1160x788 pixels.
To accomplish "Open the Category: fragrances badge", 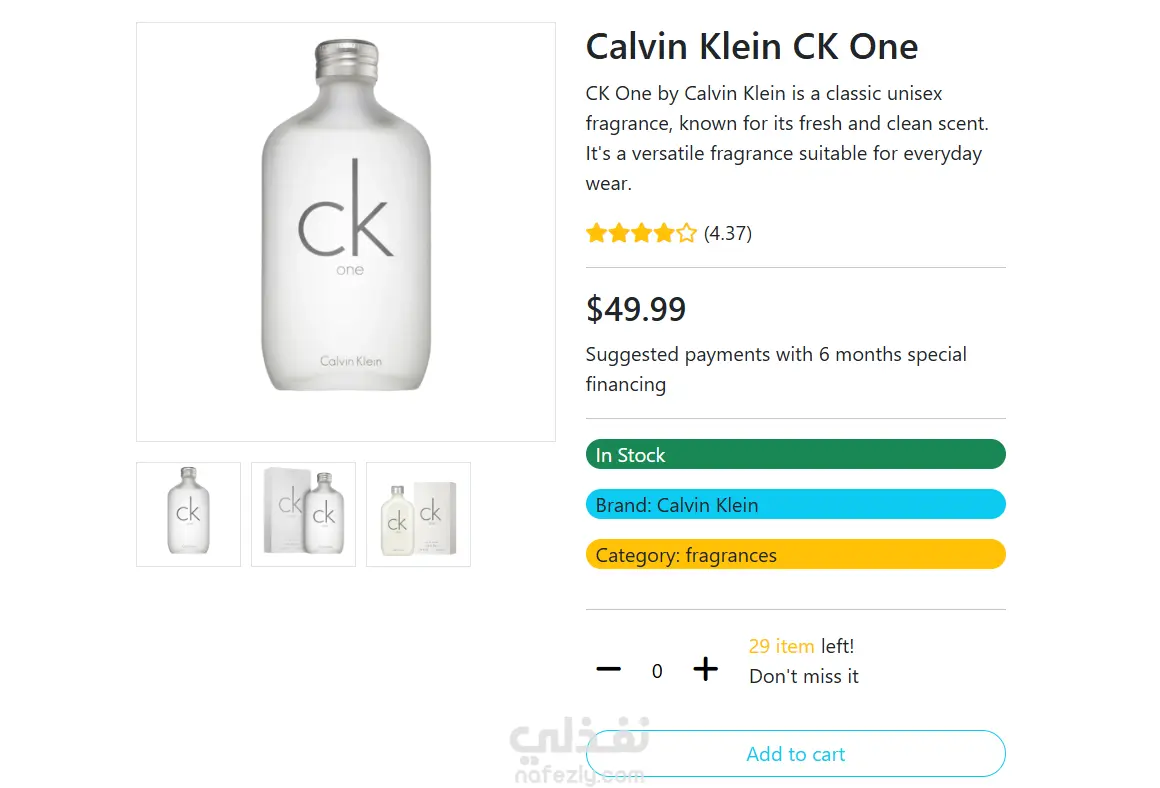I will tap(795, 555).
